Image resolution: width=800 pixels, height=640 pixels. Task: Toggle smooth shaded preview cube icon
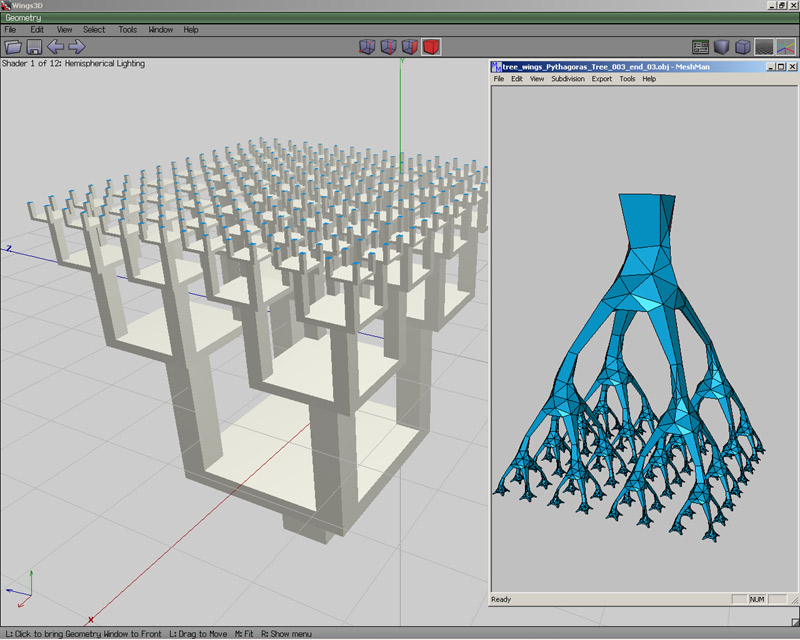[721, 47]
